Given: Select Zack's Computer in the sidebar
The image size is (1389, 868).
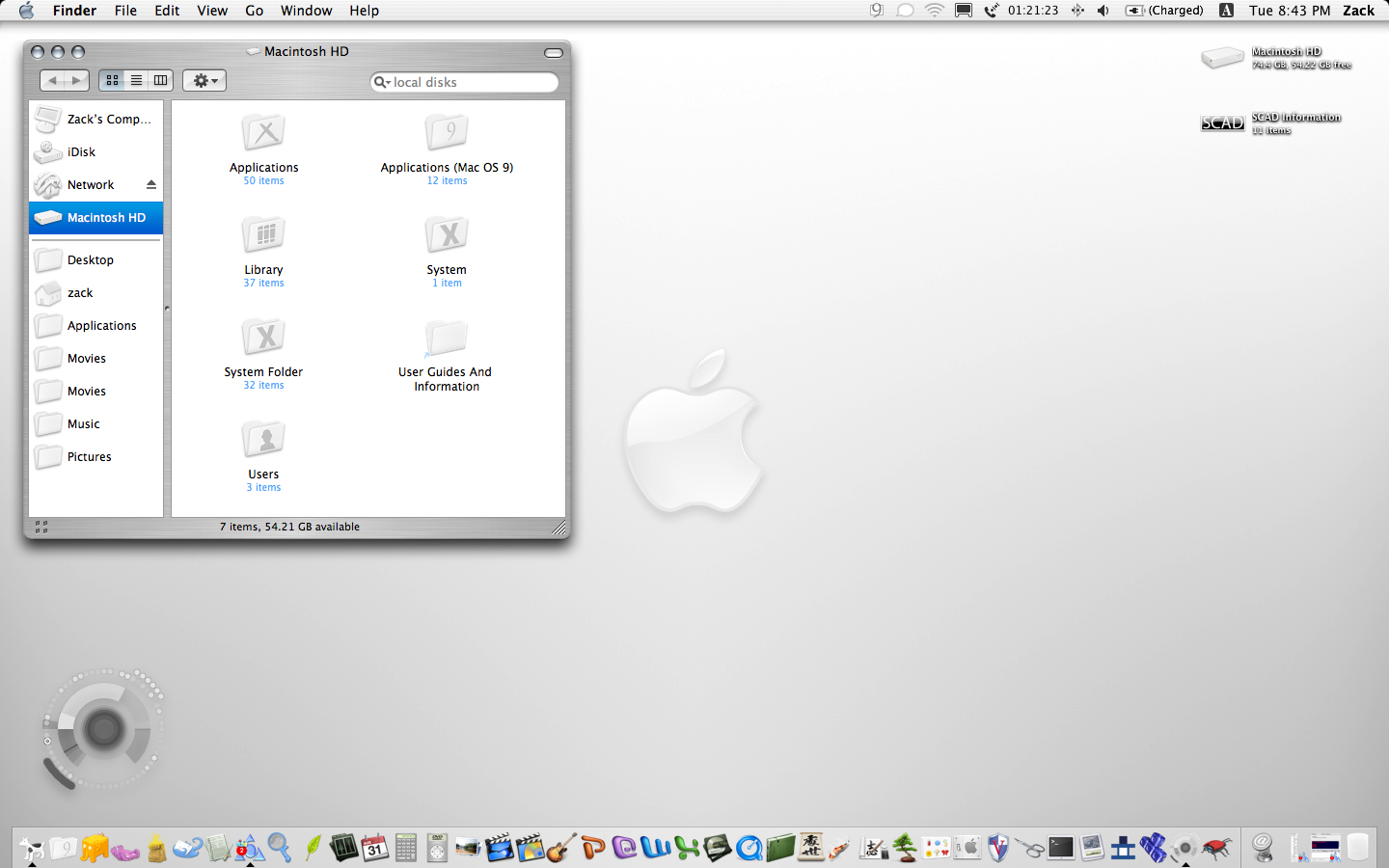Looking at the screenshot, I should [x=96, y=120].
